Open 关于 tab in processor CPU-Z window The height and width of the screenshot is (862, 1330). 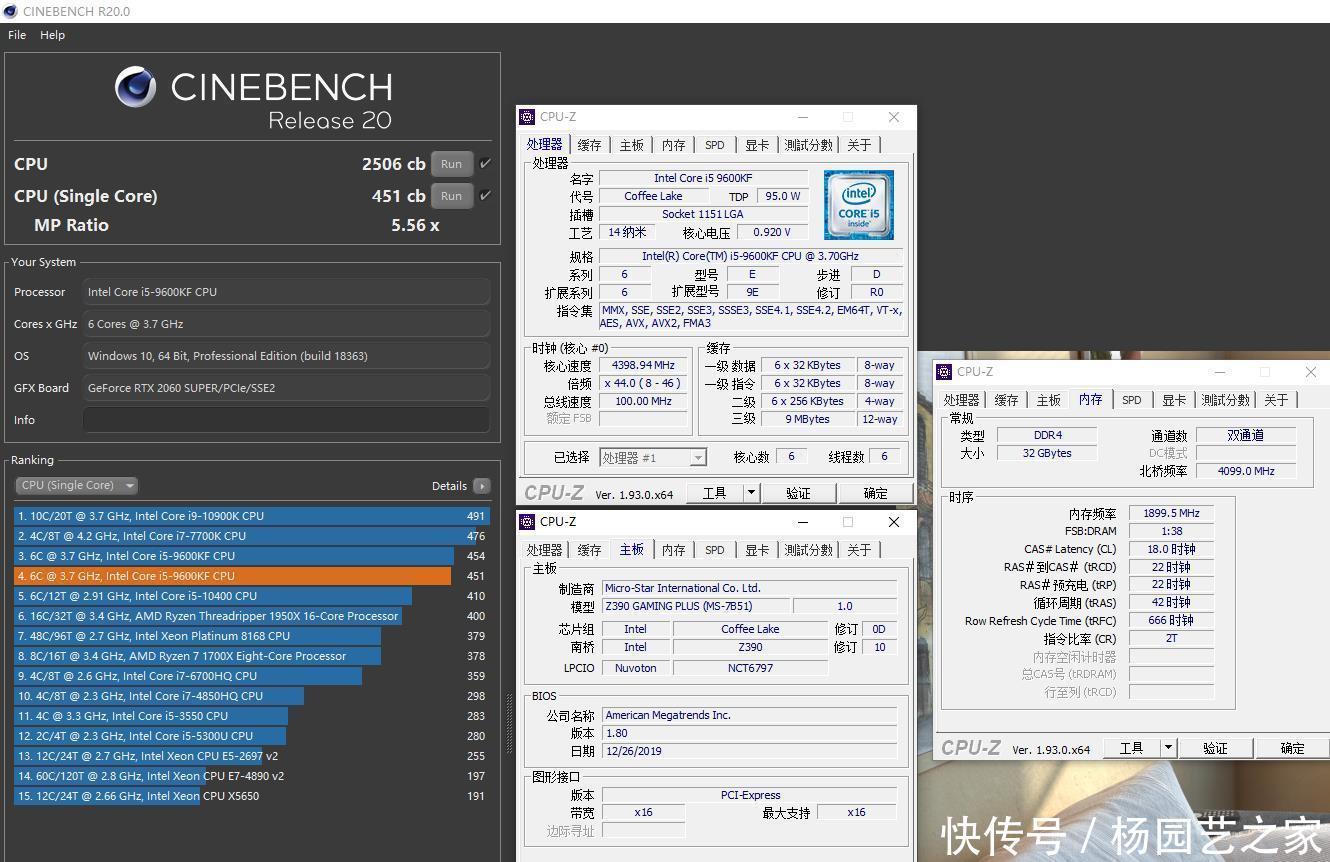click(x=859, y=145)
